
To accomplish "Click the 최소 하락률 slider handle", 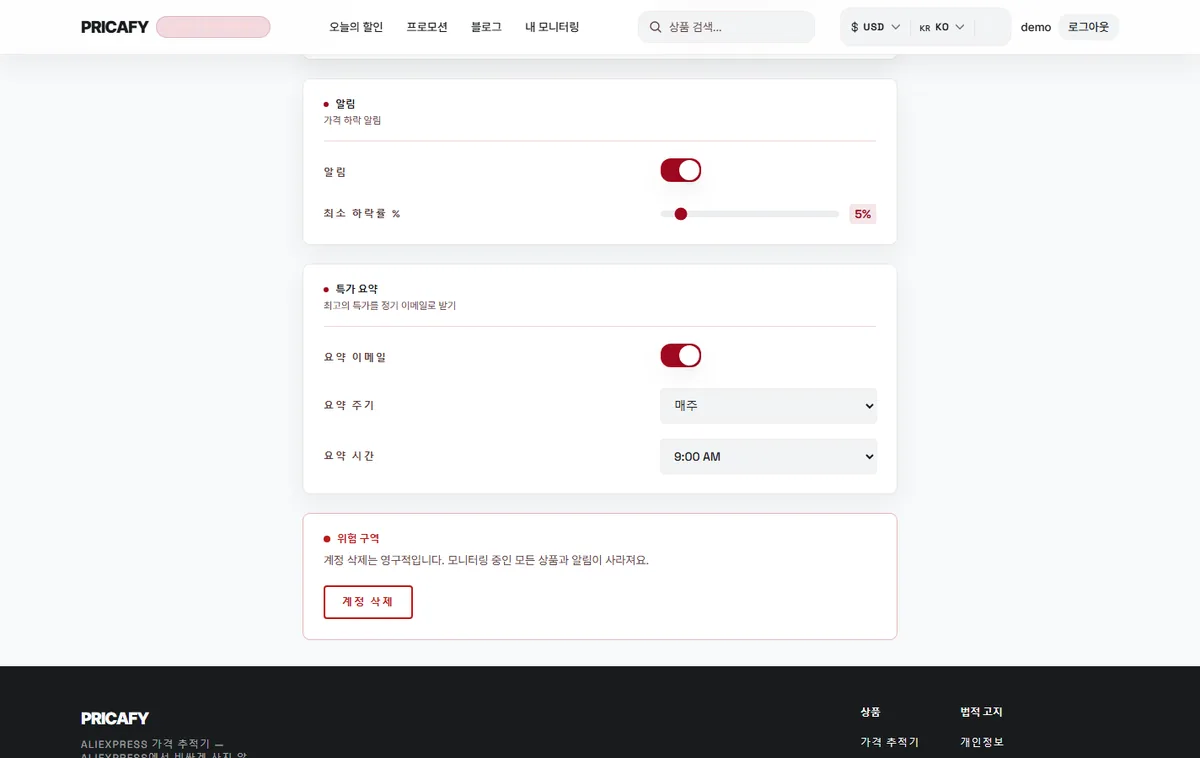I will [681, 213].
